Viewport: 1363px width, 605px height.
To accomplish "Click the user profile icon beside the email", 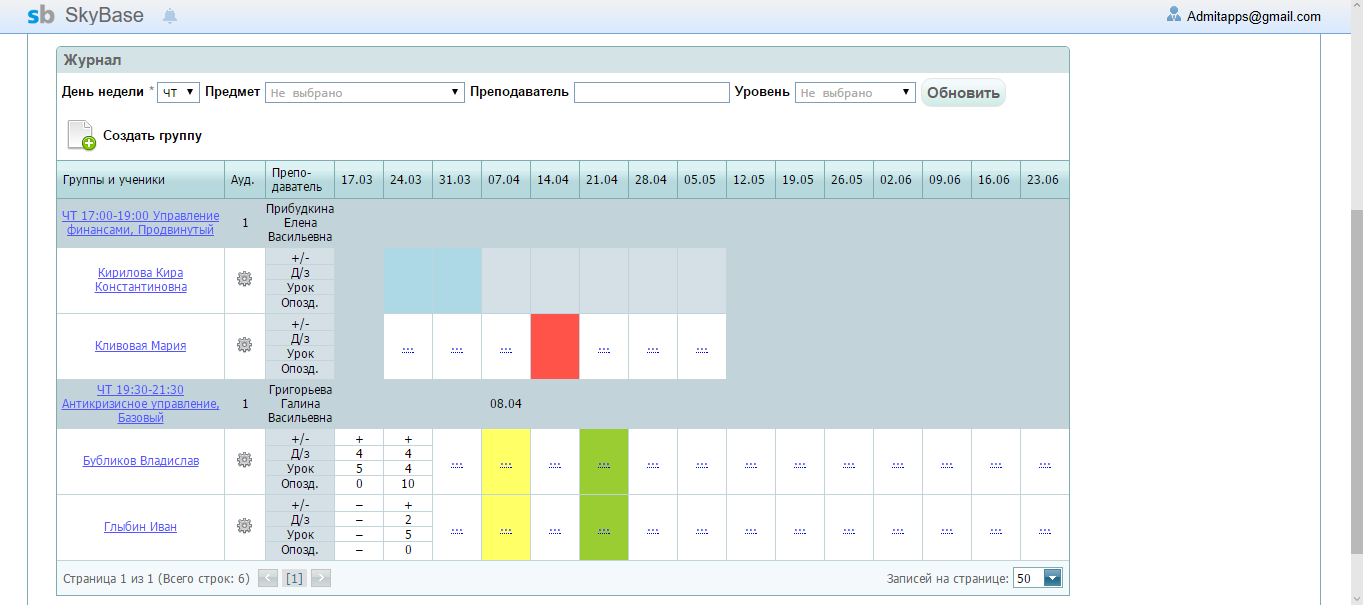I will [x=1174, y=15].
